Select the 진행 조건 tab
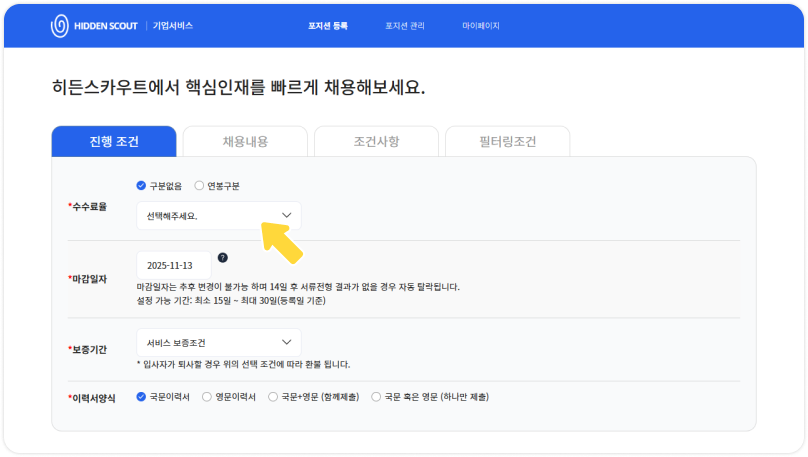The height and width of the screenshot is (457, 808). click(113, 141)
